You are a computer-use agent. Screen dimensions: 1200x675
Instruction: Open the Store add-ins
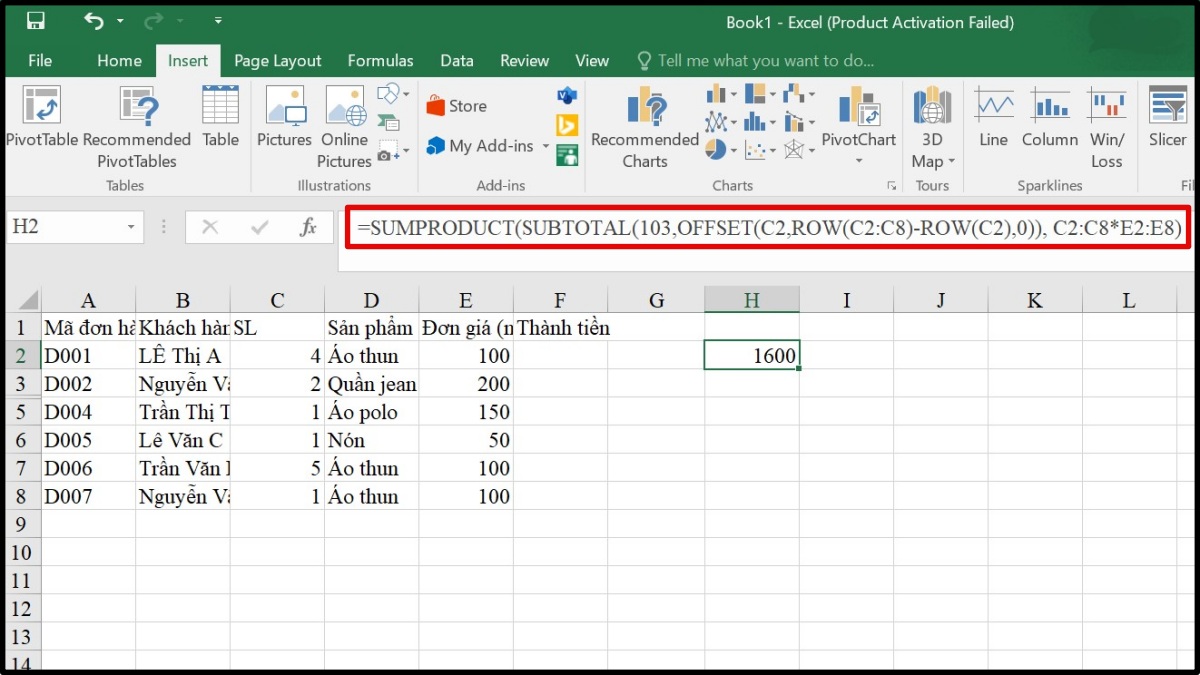456,106
